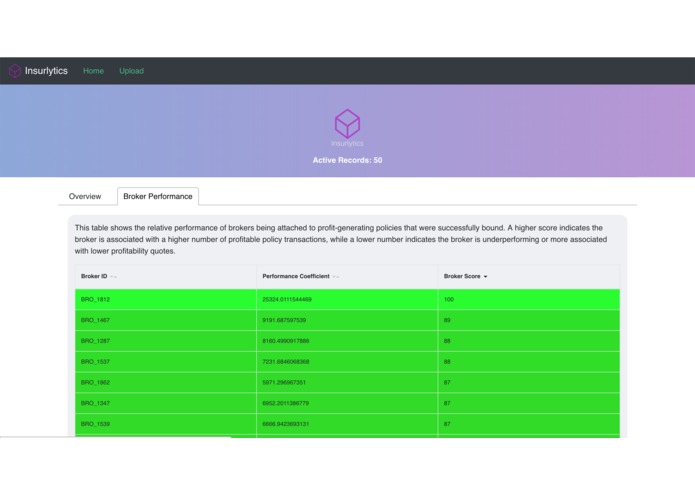Click the Insurlytics brand name in navbar
The image size is (695, 494).
(46, 71)
